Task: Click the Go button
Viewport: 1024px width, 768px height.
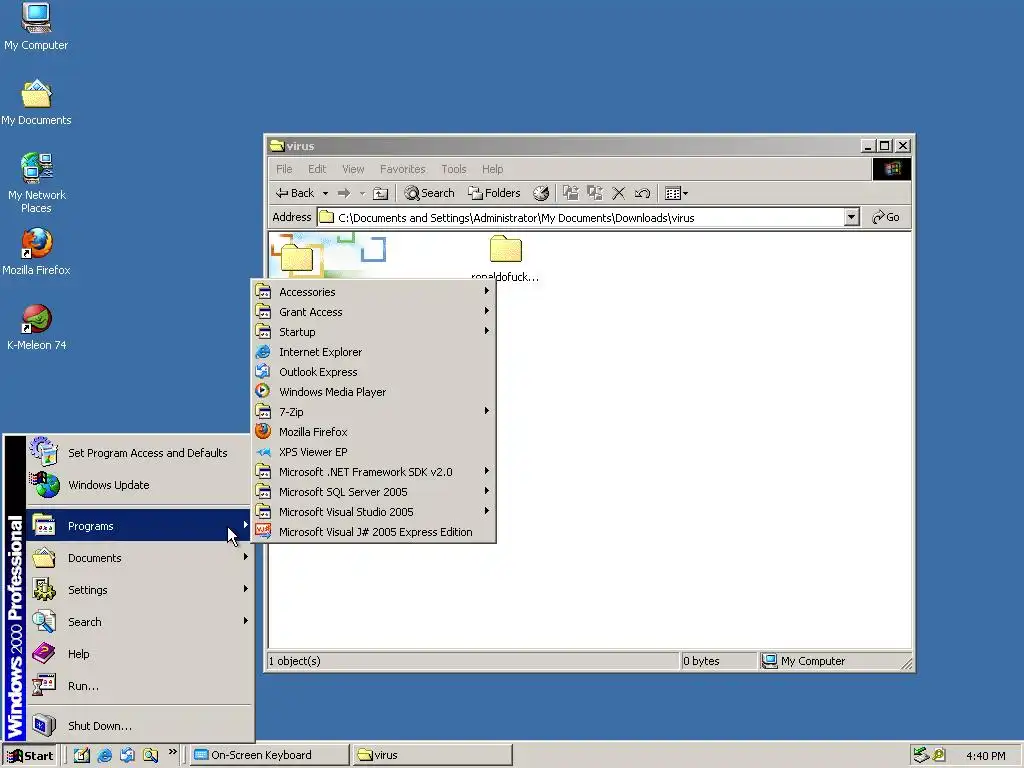Action: (x=886, y=217)
